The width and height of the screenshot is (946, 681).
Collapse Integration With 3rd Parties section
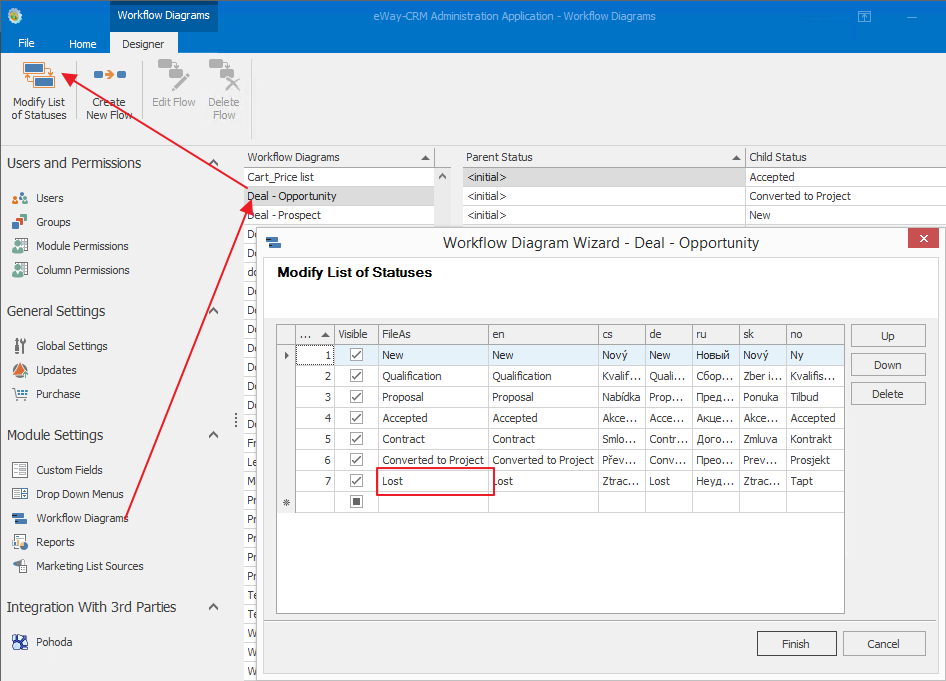coord(214,607)
